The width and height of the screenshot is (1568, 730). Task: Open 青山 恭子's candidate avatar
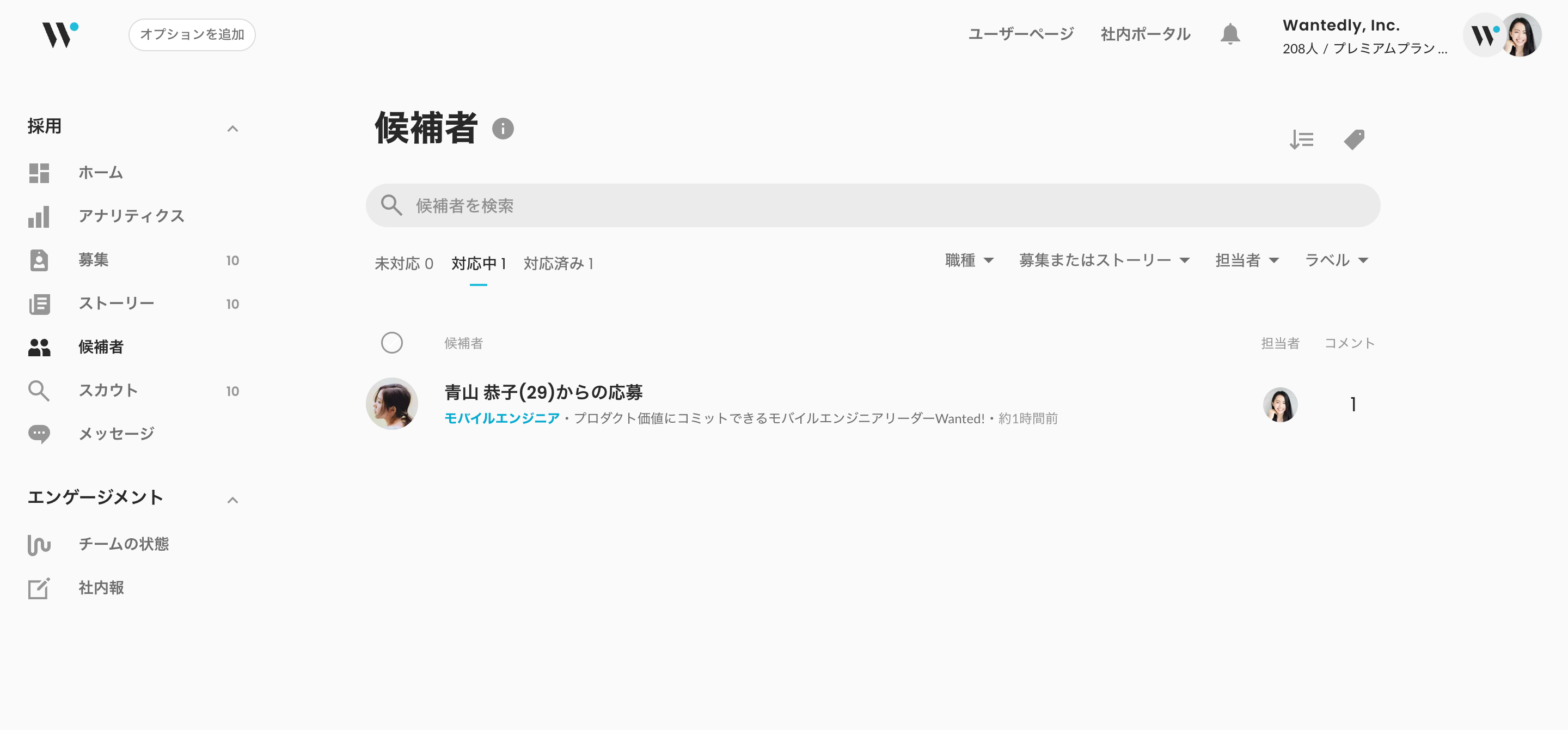391,404
